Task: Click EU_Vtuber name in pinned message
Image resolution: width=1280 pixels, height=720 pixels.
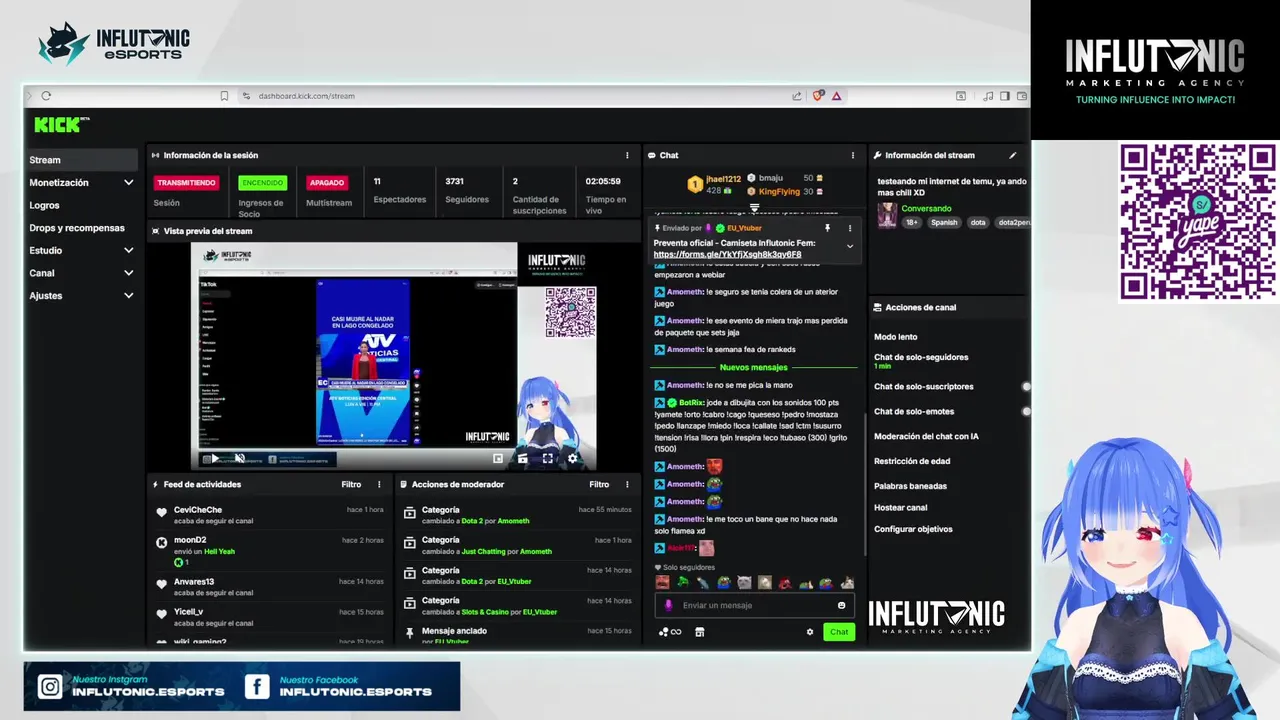Action: tap(744, 228)
